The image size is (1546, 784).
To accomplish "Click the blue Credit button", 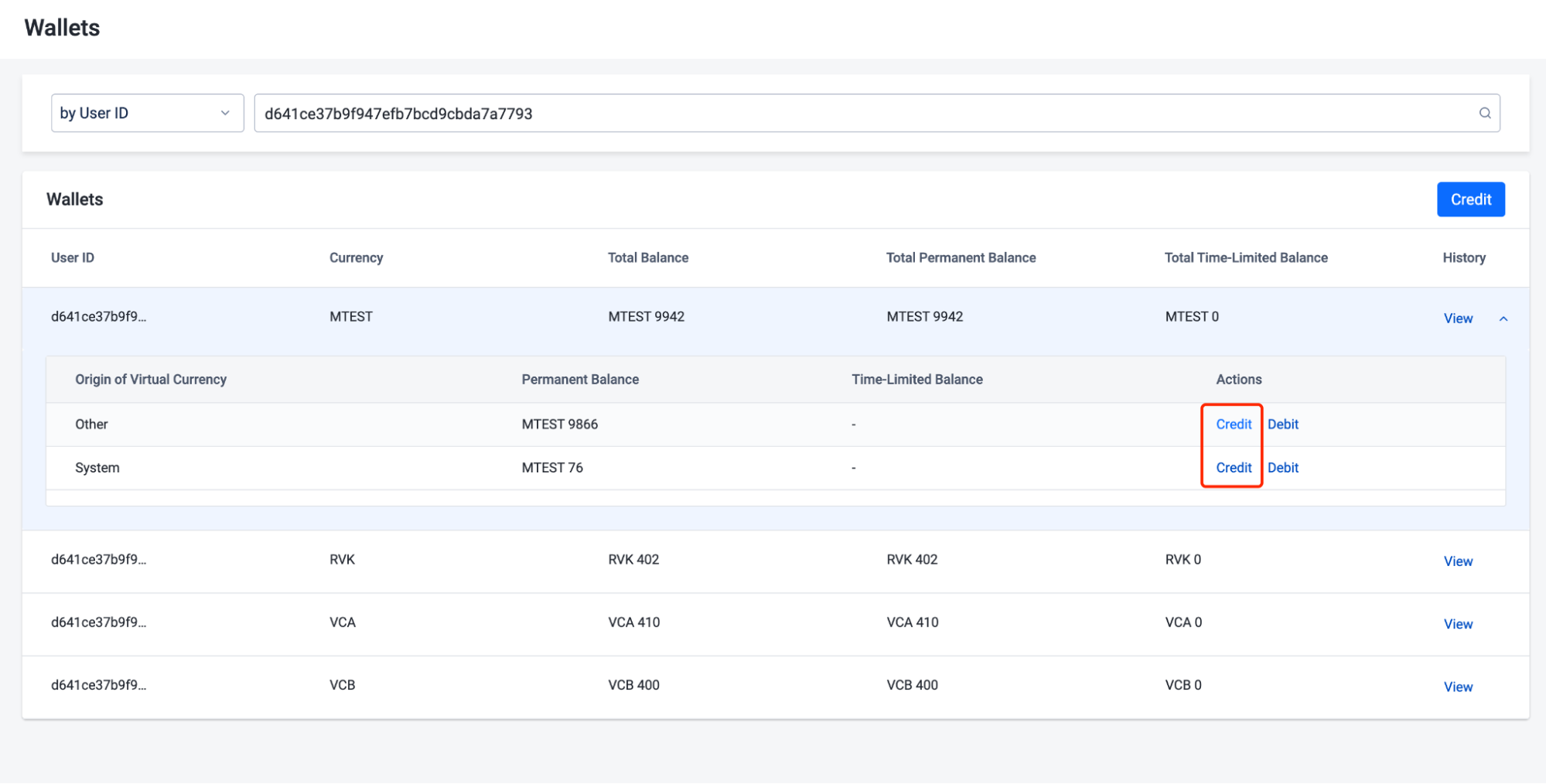I will coord(1470,199).
